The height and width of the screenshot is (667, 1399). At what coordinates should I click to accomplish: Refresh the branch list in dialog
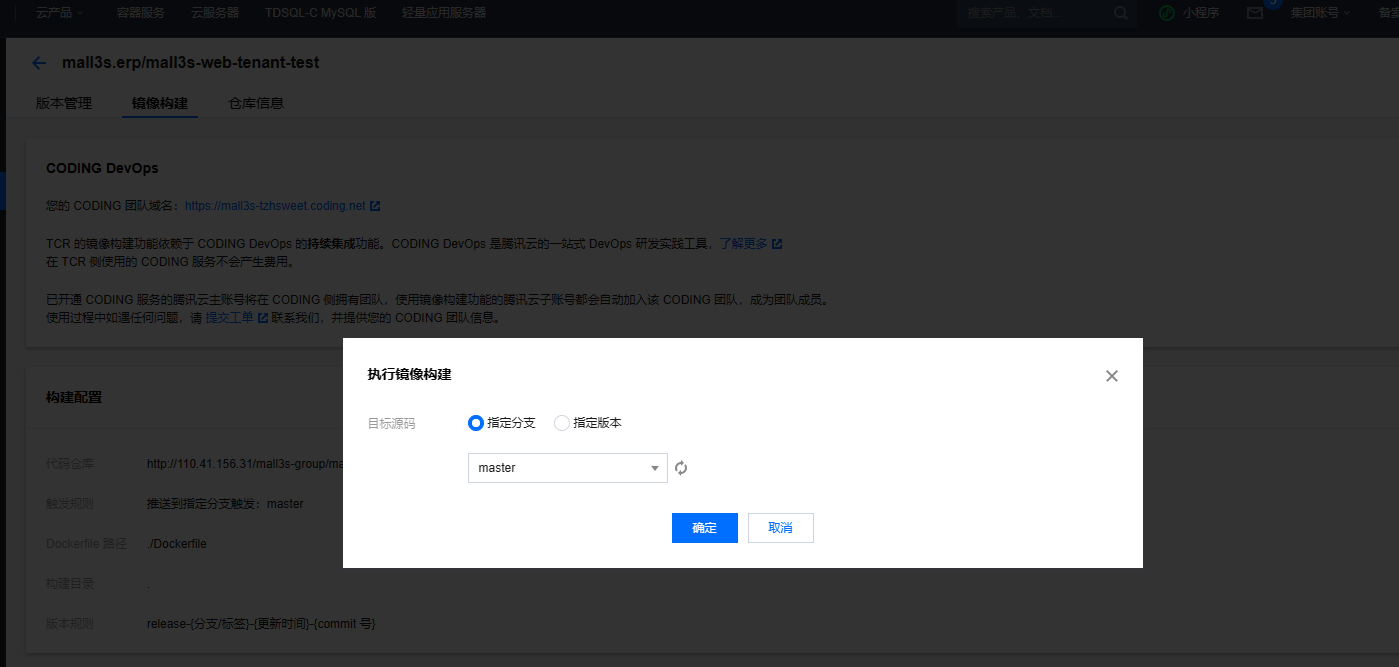click(681, 468)
